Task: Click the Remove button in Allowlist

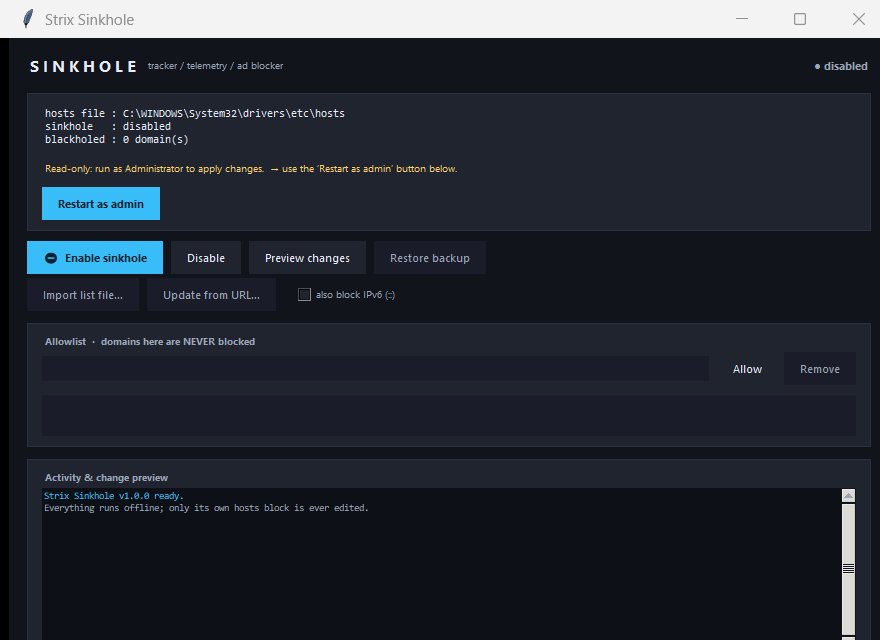Action: point(820,369)
